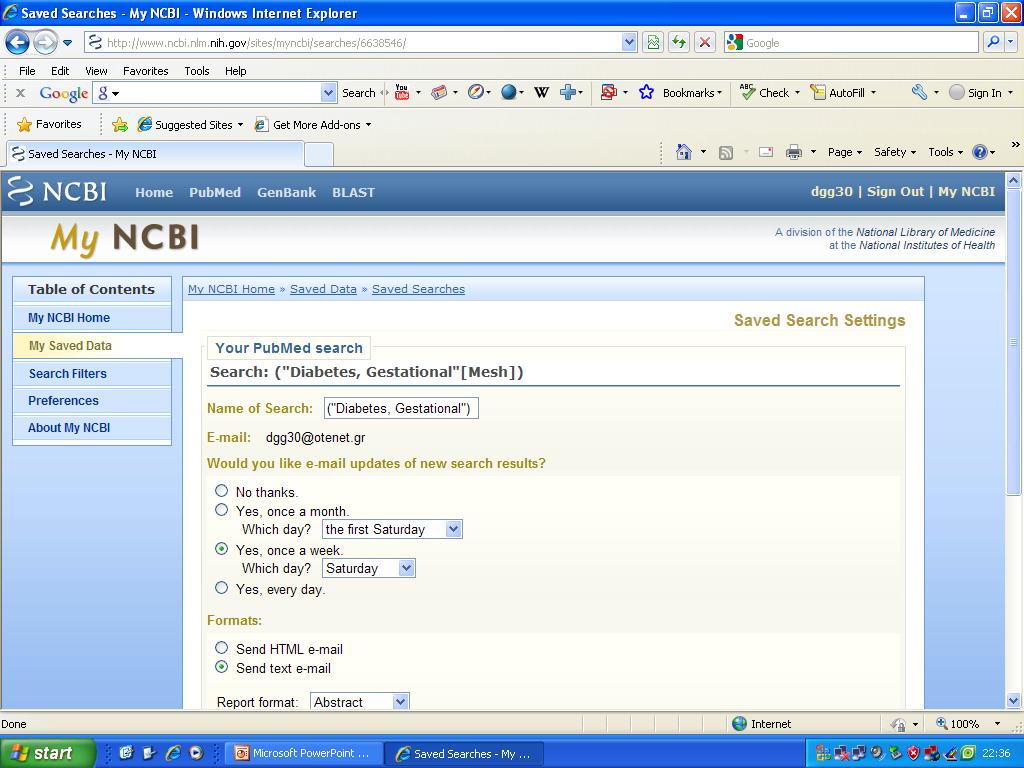Expand the Suggested Sites dropdown
The image size is (1024, 768).
(x=240, y=125)
